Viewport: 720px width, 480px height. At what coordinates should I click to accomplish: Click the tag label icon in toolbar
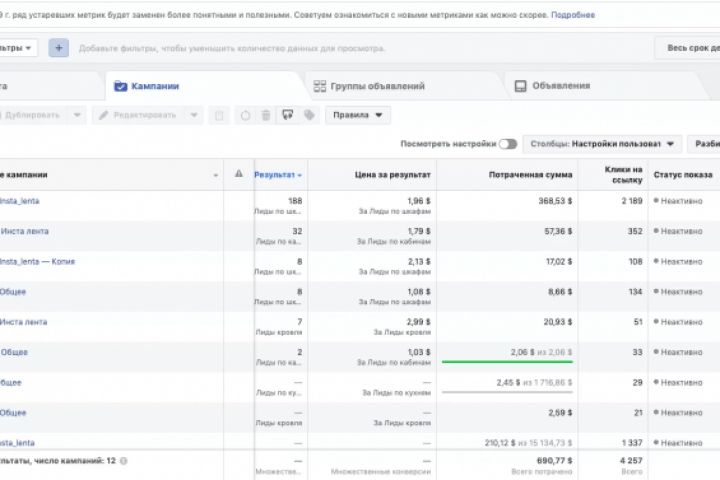coord(309,115)
